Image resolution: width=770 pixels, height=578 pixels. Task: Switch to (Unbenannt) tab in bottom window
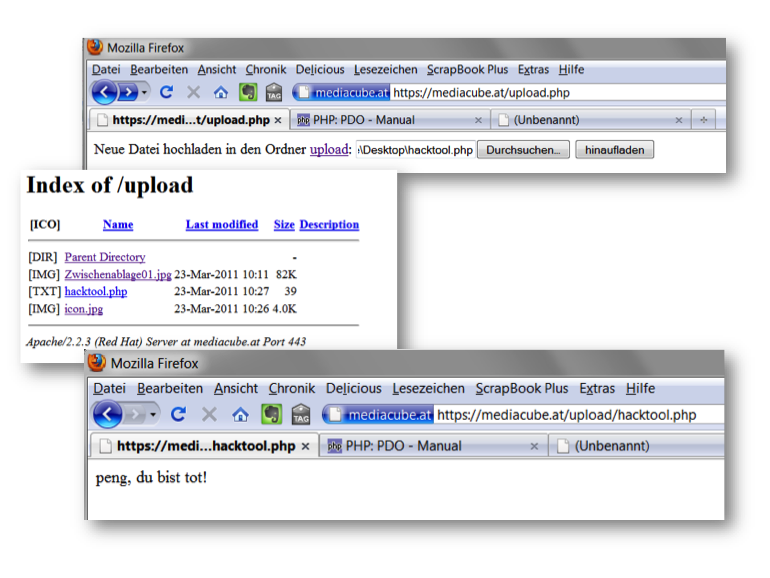click(636, 446)
